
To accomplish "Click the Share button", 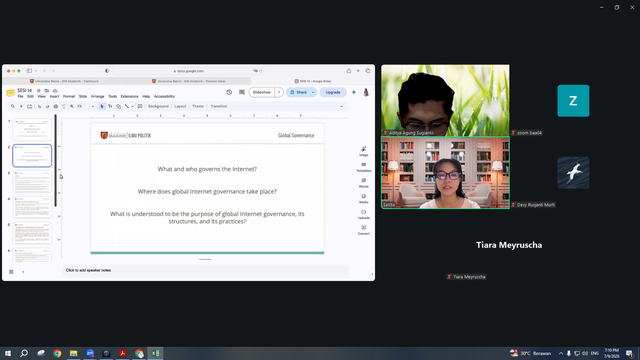I will click(298, 92).
